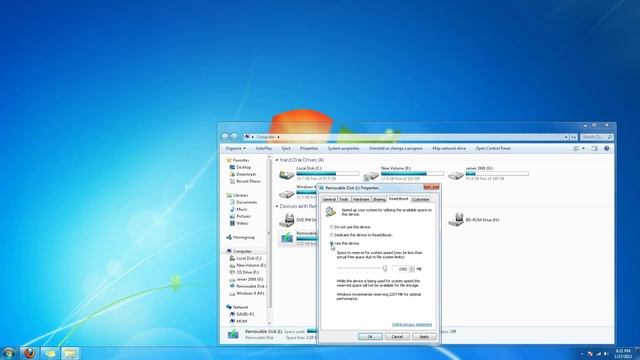This screenshot has width=640, height=360.
Task: Click Cancel in the Properties dialog
Action: click(397, 337)
